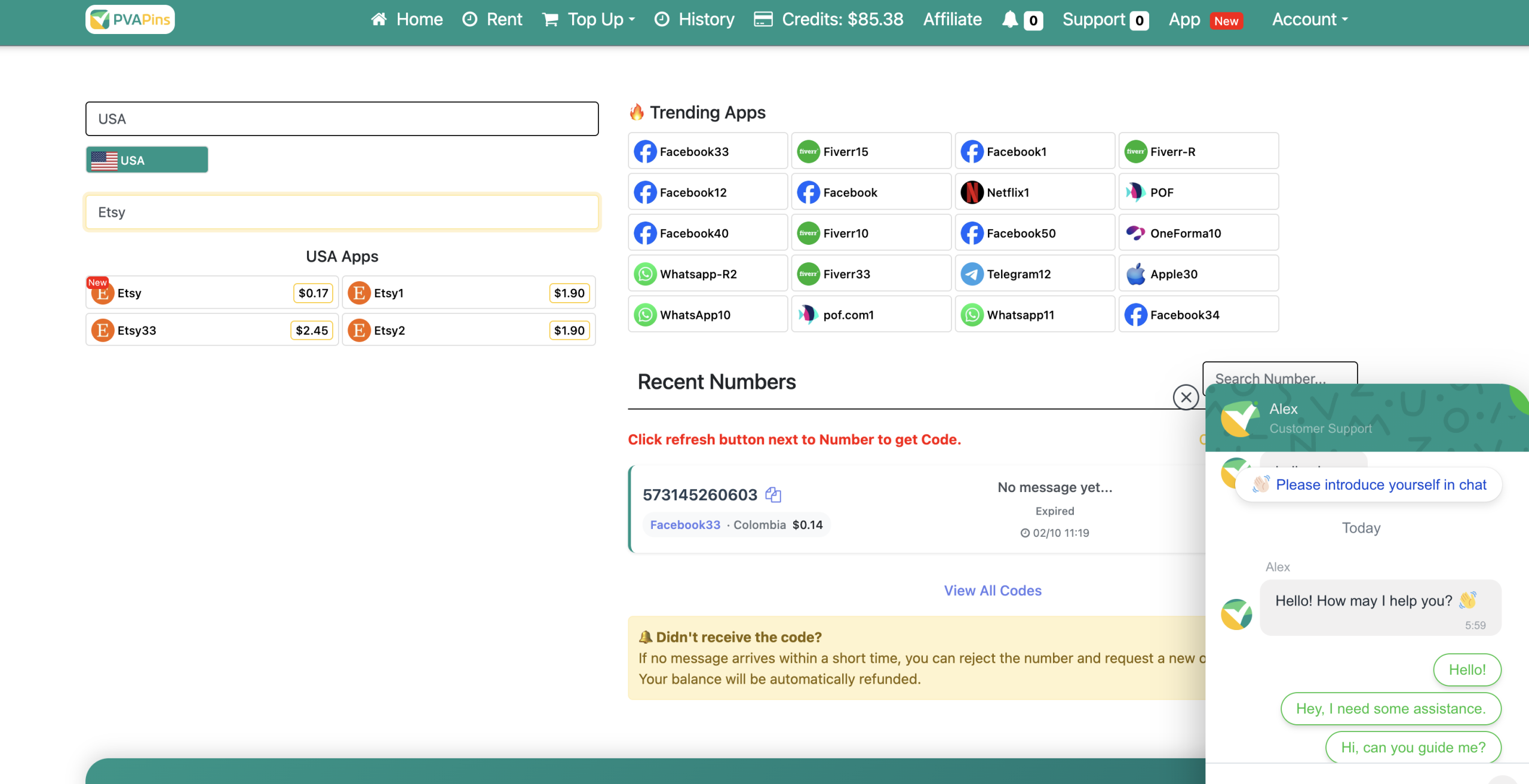Click the View All Codes link

pos(992,591)
